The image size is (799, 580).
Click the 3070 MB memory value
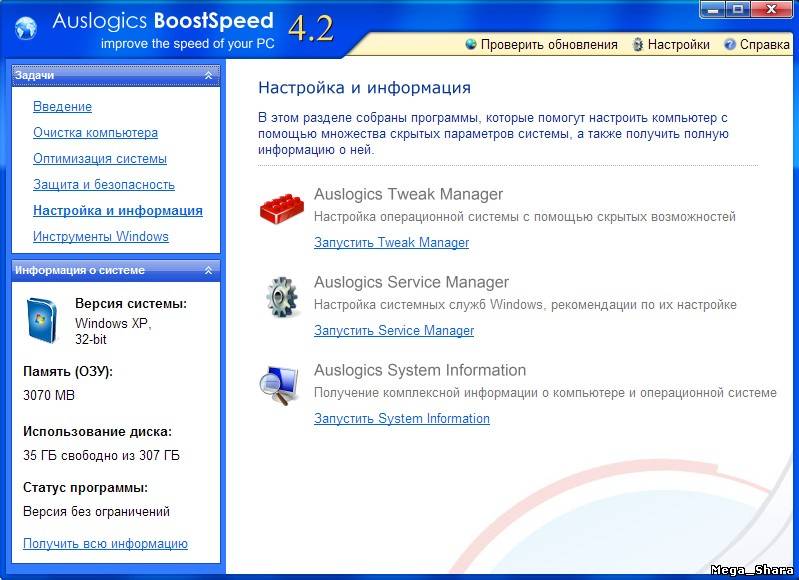point(49,396)
